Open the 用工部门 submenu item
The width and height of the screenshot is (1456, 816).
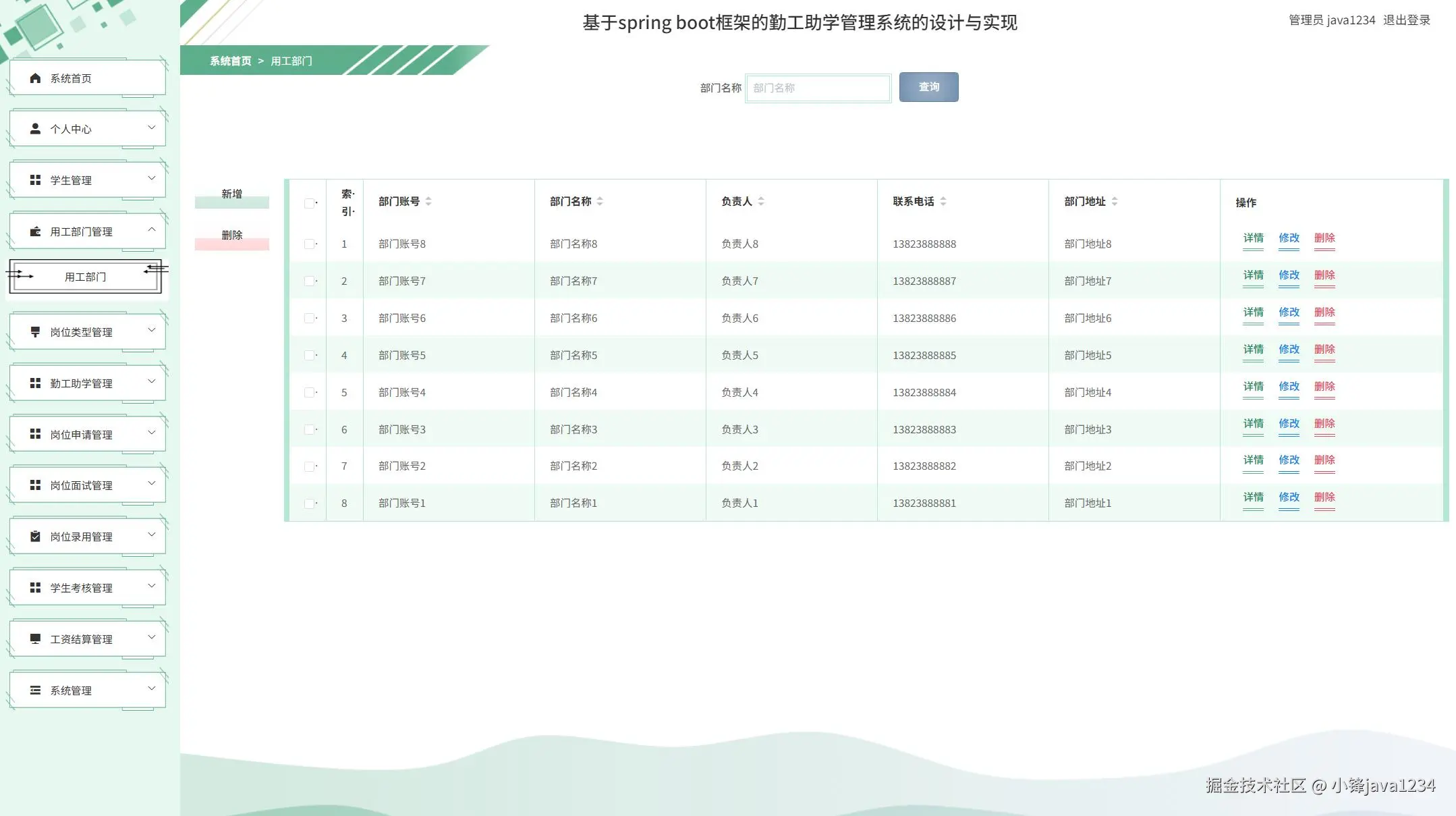tap(85, 277)
